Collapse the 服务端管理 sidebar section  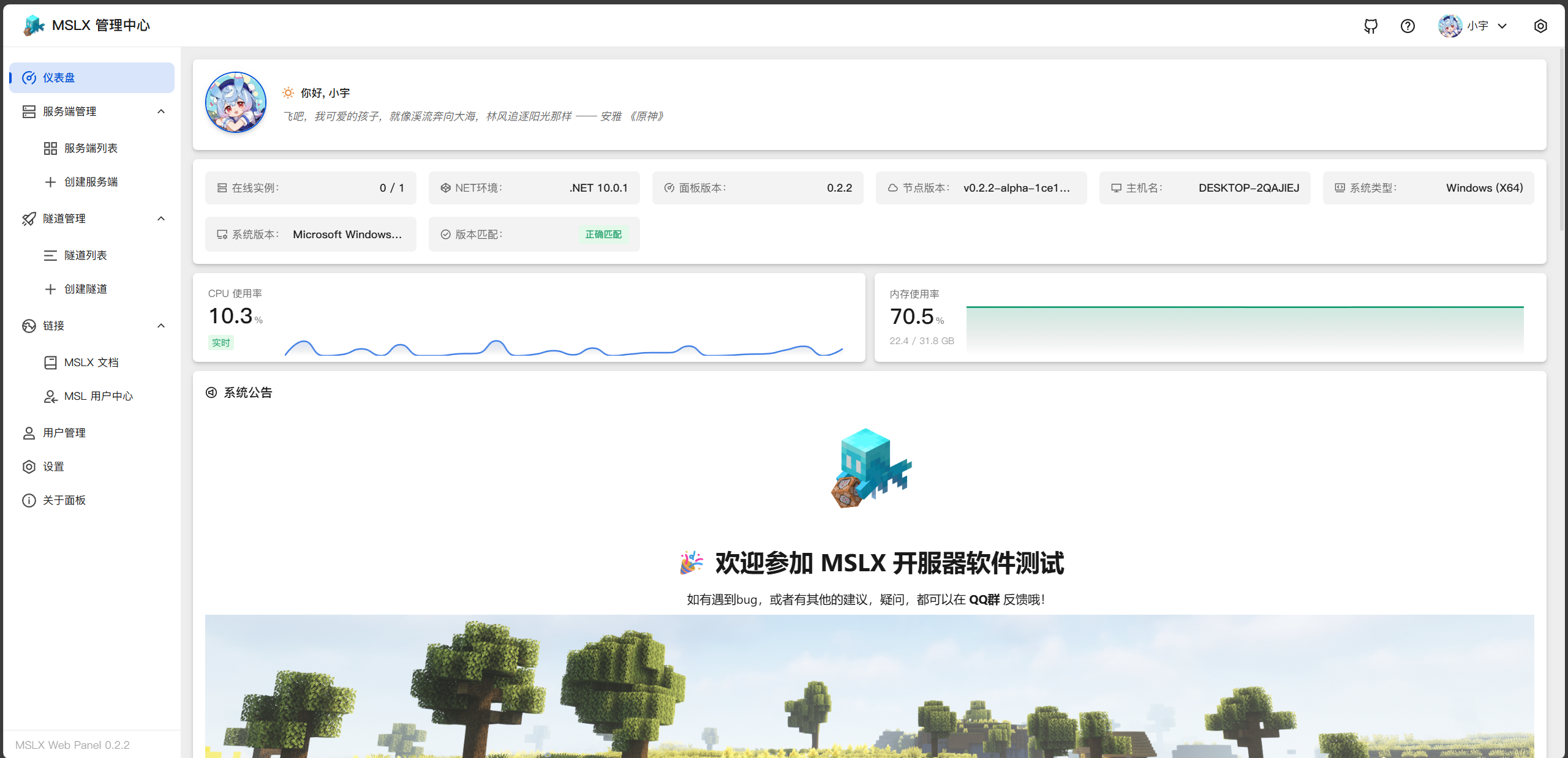coord(161,111)
